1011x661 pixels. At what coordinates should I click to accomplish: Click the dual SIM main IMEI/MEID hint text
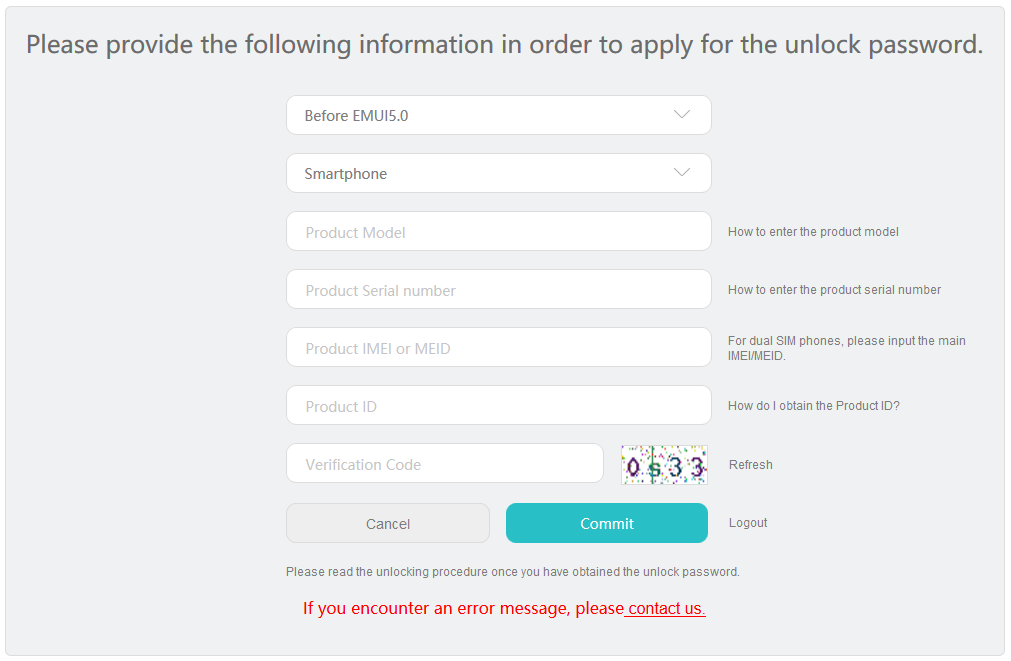846,348
